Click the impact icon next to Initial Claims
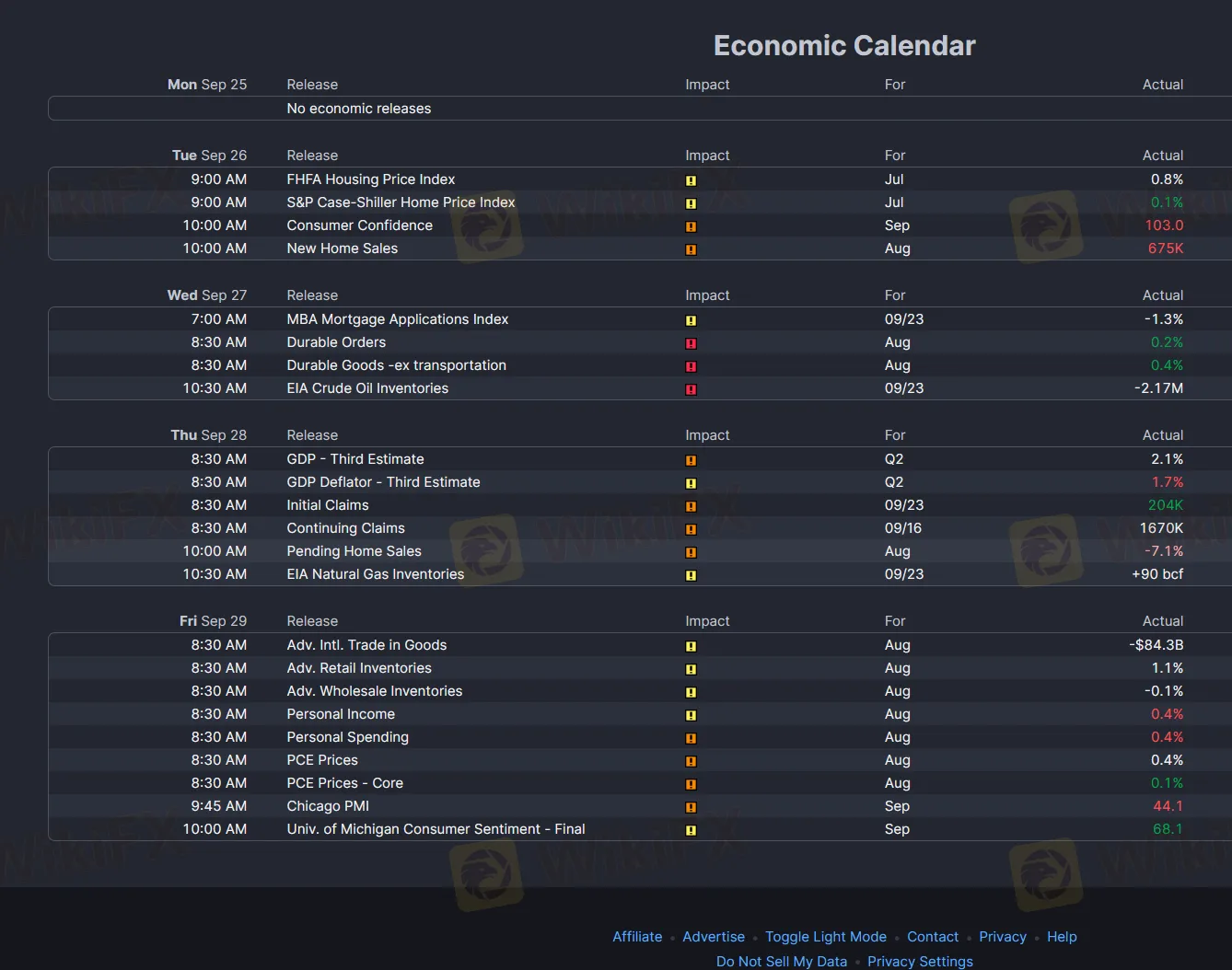1232x970 pixels. 691,506
